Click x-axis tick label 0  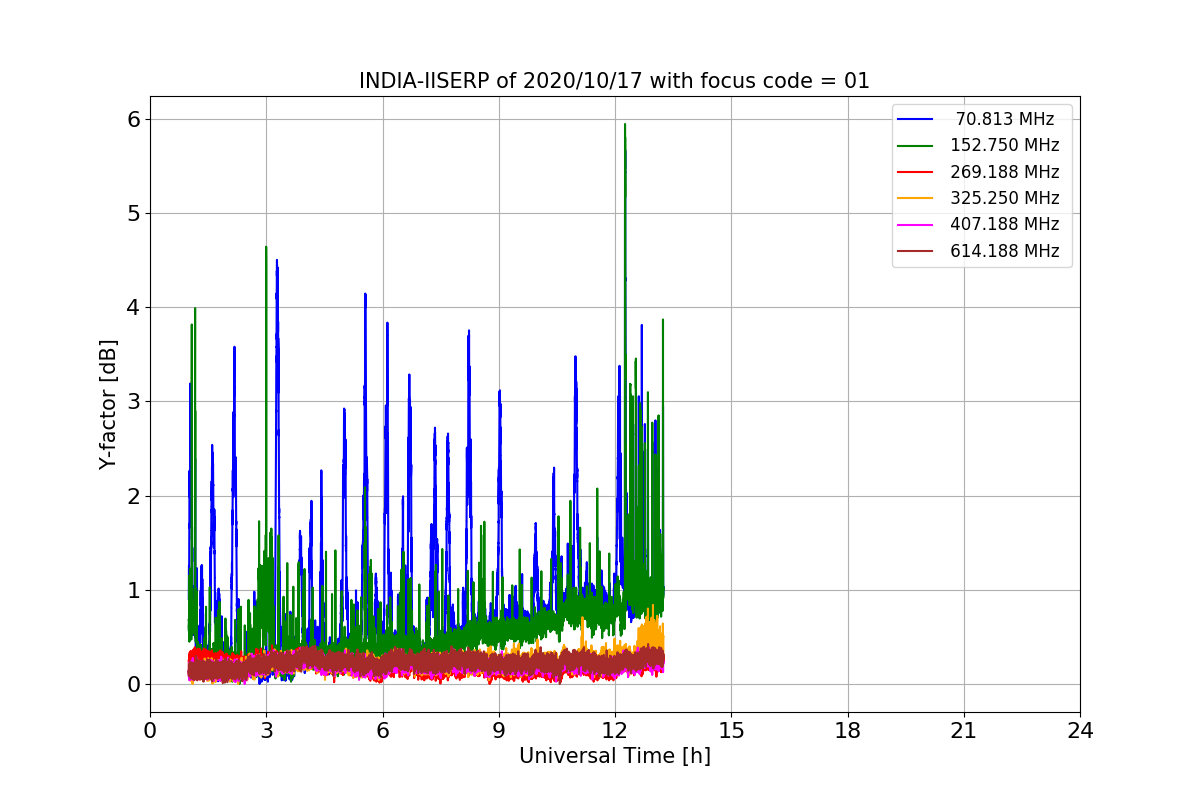150,731
